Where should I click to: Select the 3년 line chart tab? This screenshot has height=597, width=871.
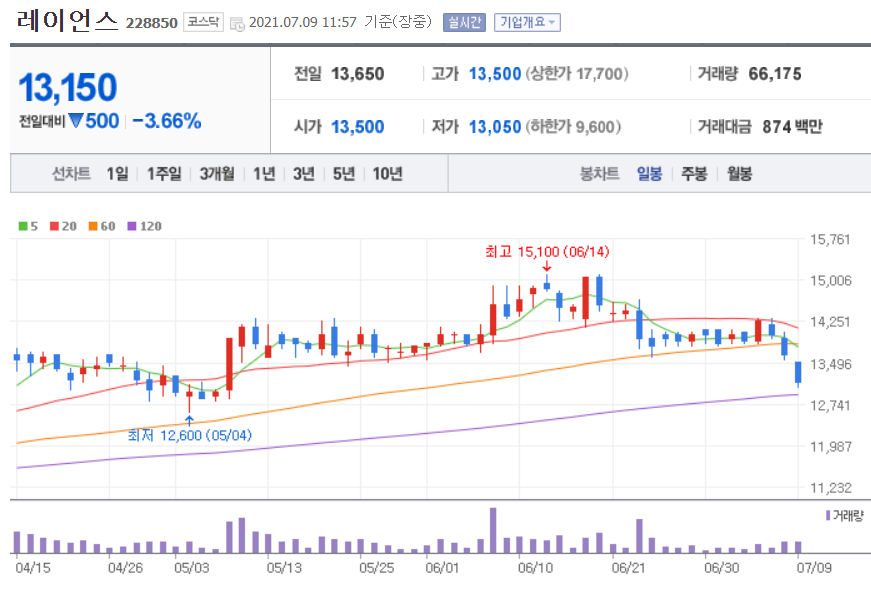304,174
